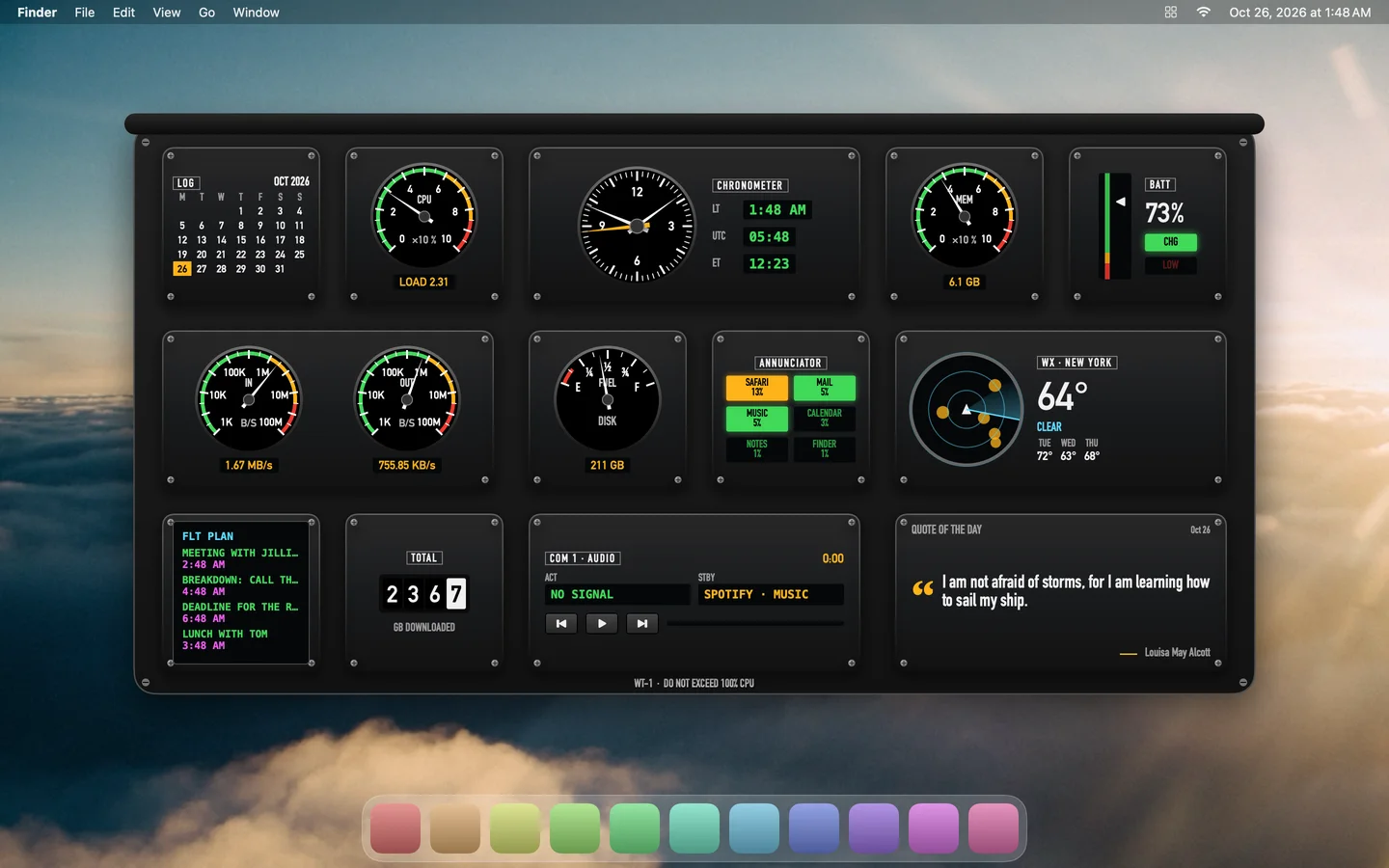Click the MAIL 5% annunciator tile
Viewport: 1389px width, 868px height.
point(825,388)
